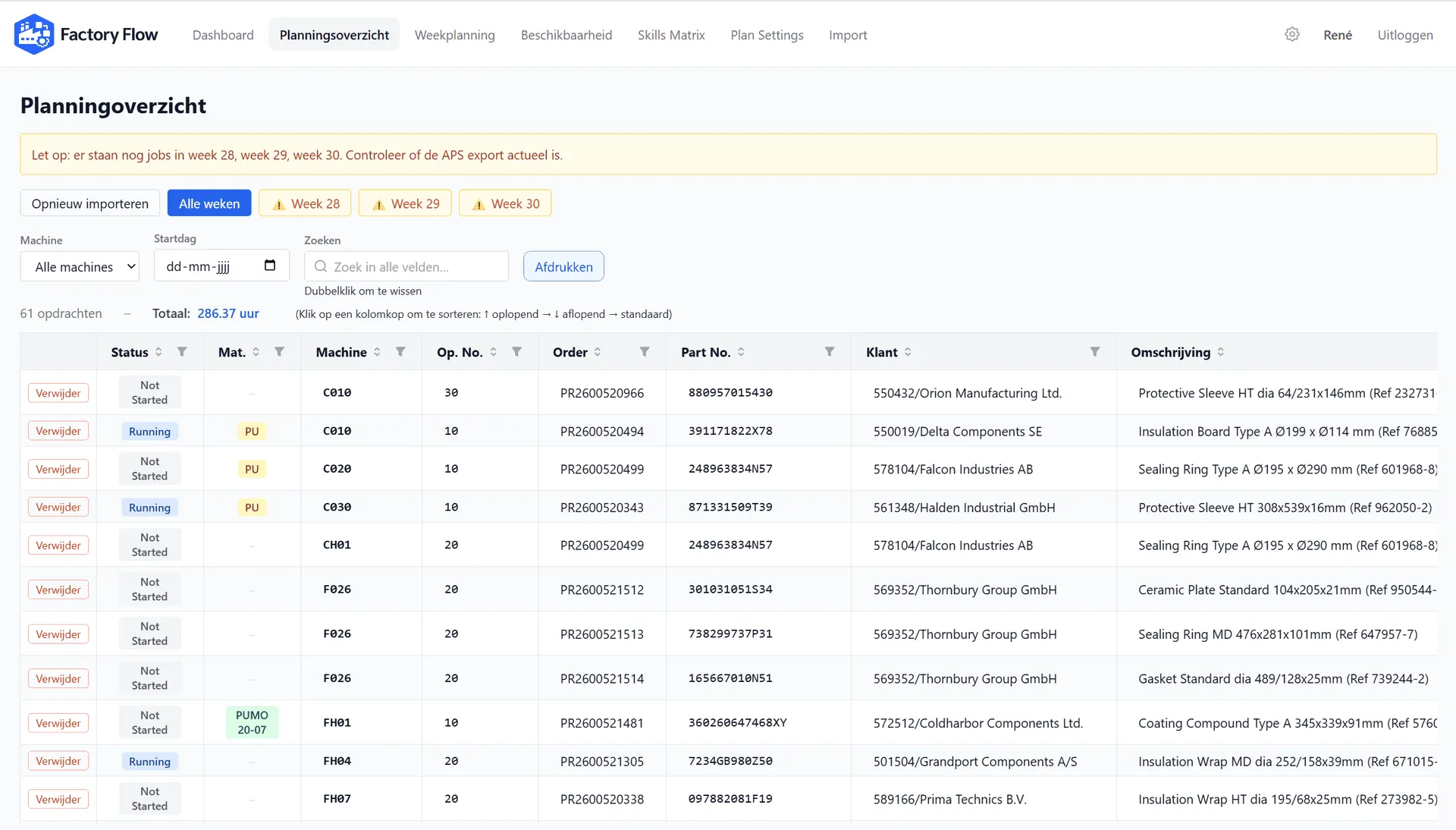Select Alle weken filter
The width and height of the screenshot is (1456, 830).
209,203
